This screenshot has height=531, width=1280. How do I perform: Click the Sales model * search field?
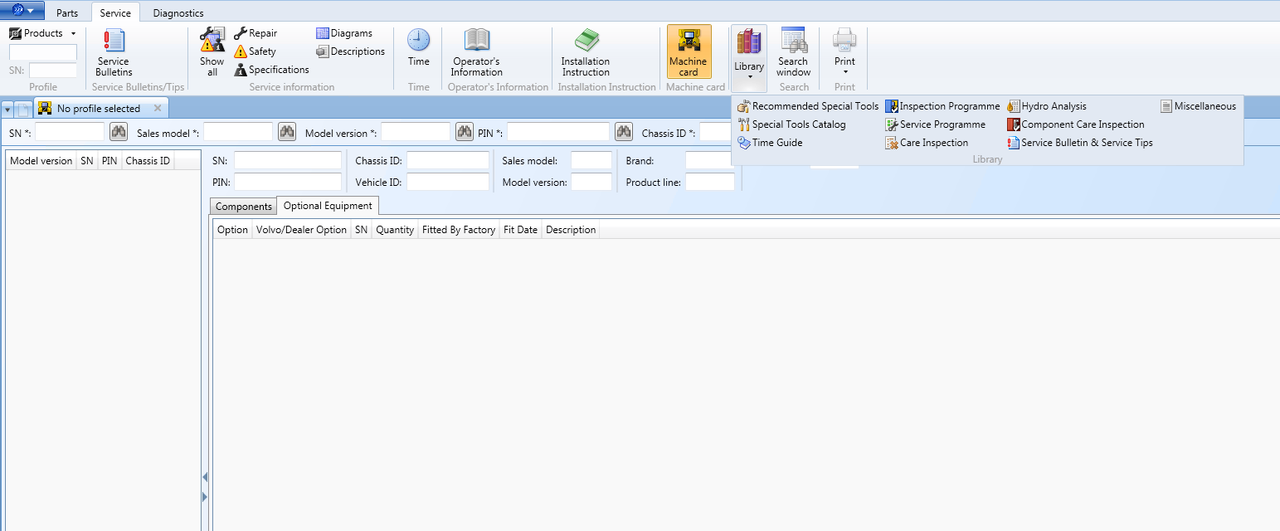(x=238, y=132)
